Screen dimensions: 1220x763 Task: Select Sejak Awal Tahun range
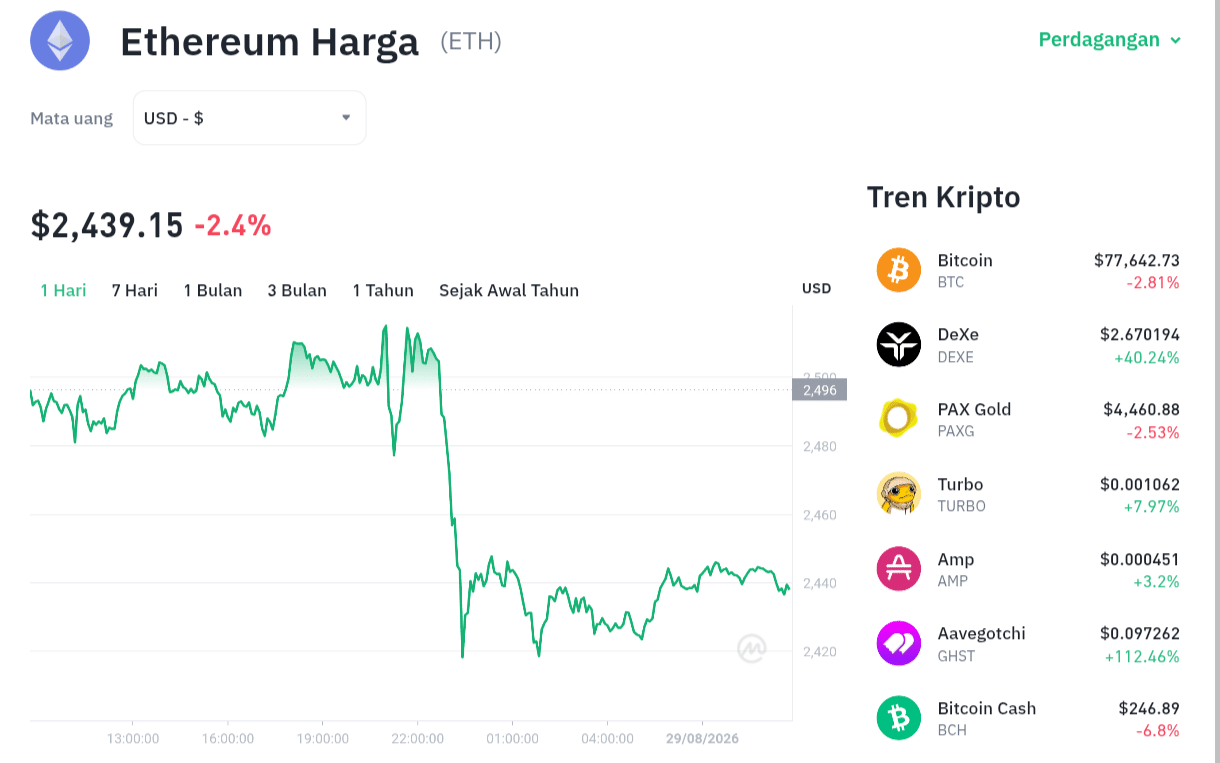tap(509, 290)
